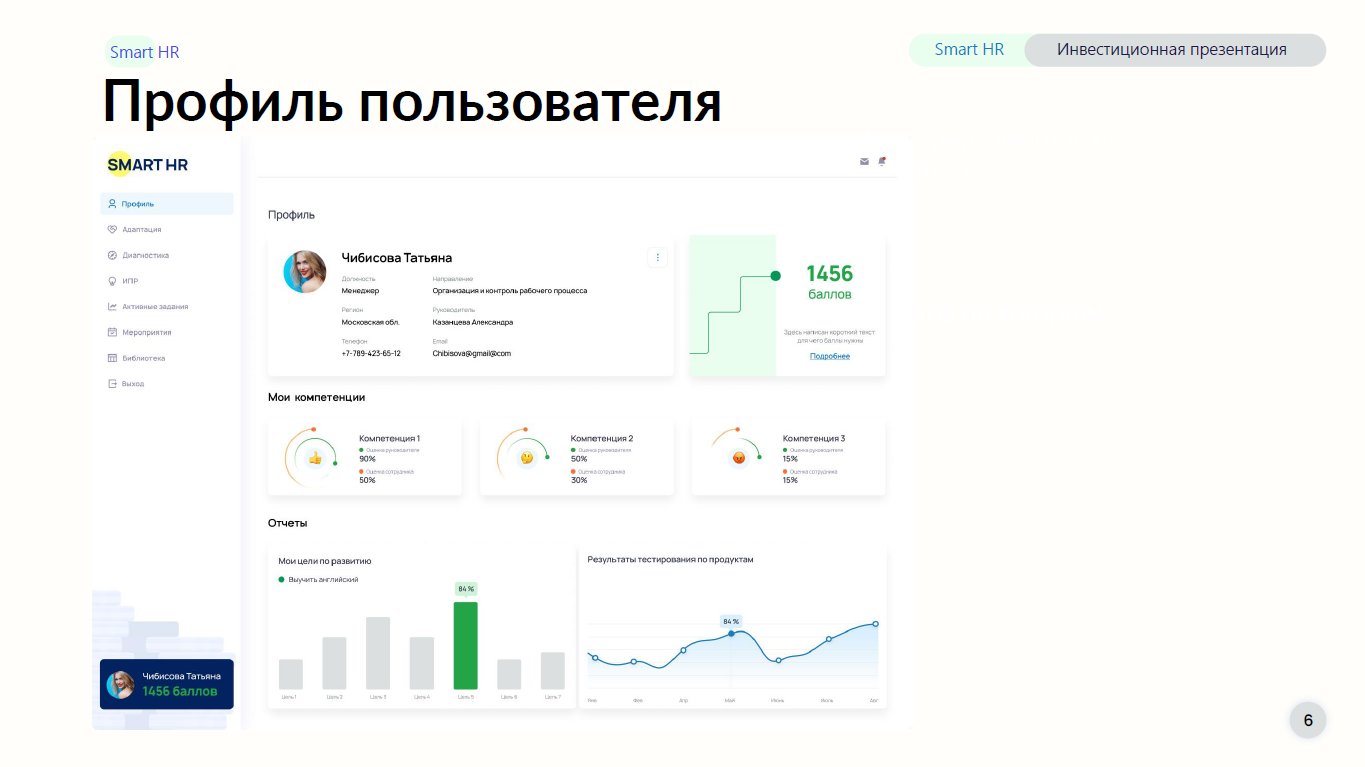Click the Московская обл. region value
The height and width of the screenshot is (767, 1365).
click(x=371, y=322)
